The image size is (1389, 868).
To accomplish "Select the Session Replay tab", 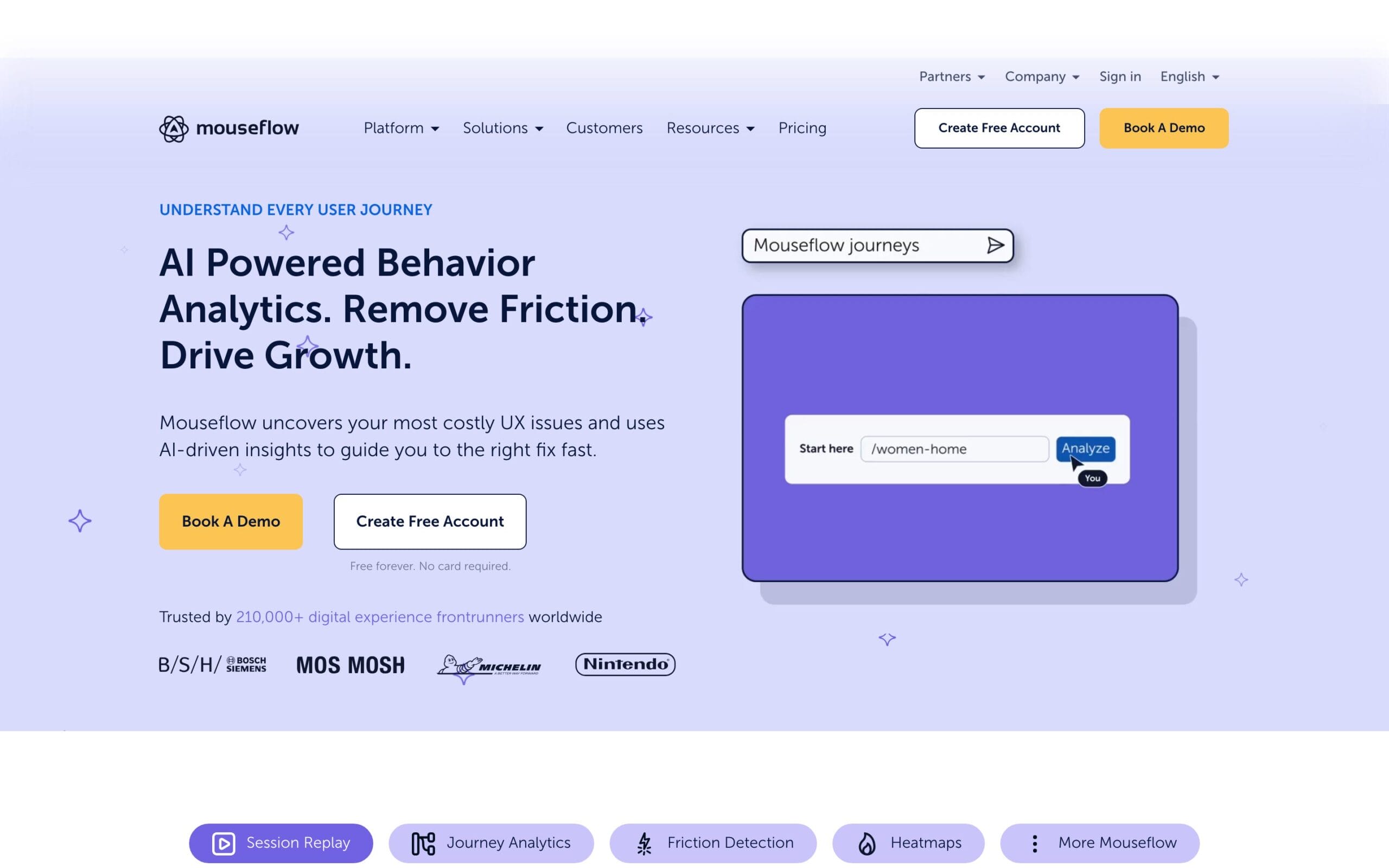I will [281, 843].
